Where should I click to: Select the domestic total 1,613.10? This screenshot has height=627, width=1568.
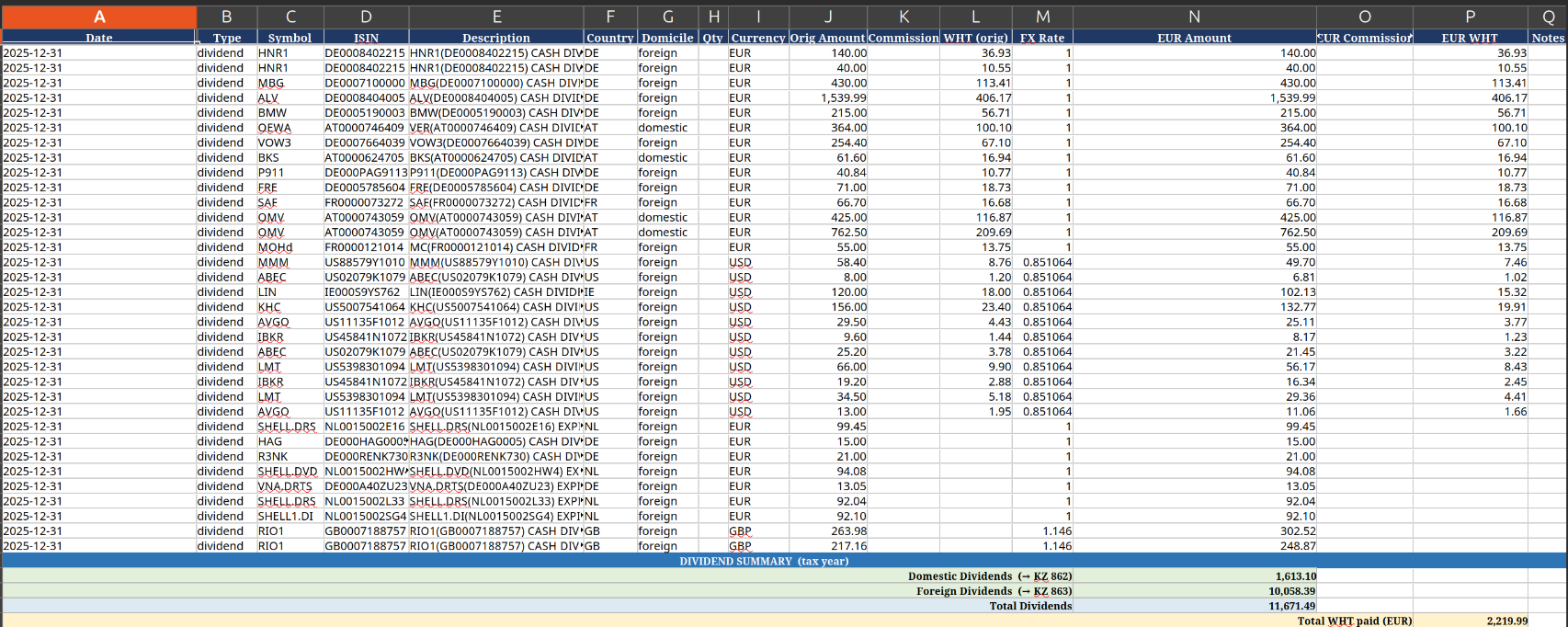pos(1195,576)
